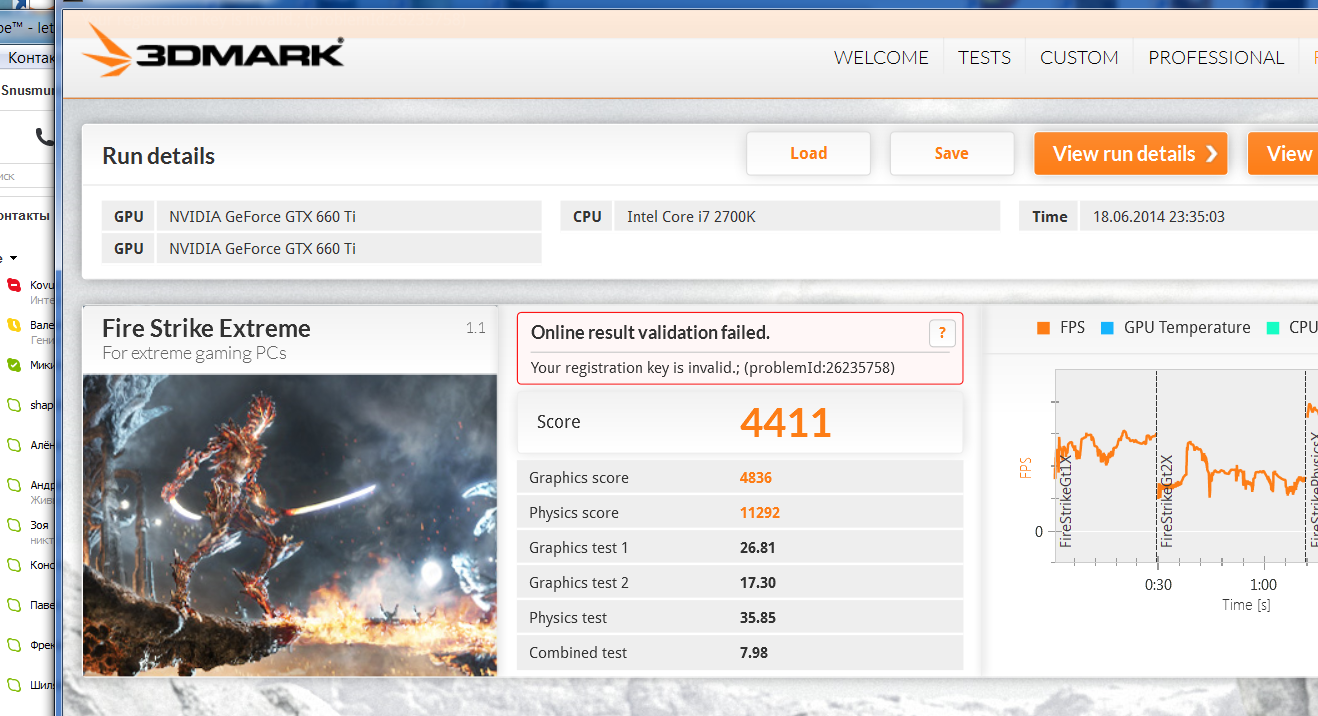Click the time value 18.06.2014 23:35:03

(1159, 216)
